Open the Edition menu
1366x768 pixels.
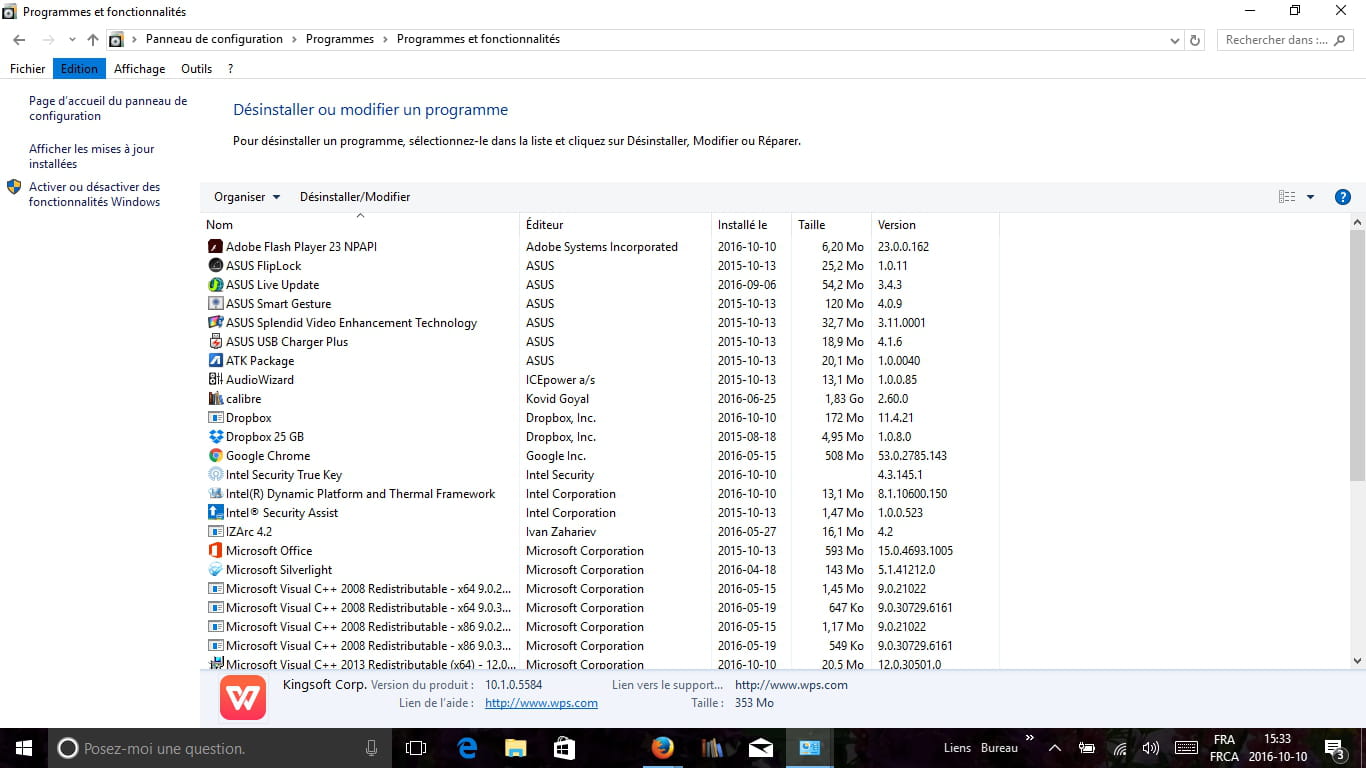[79, 69]
